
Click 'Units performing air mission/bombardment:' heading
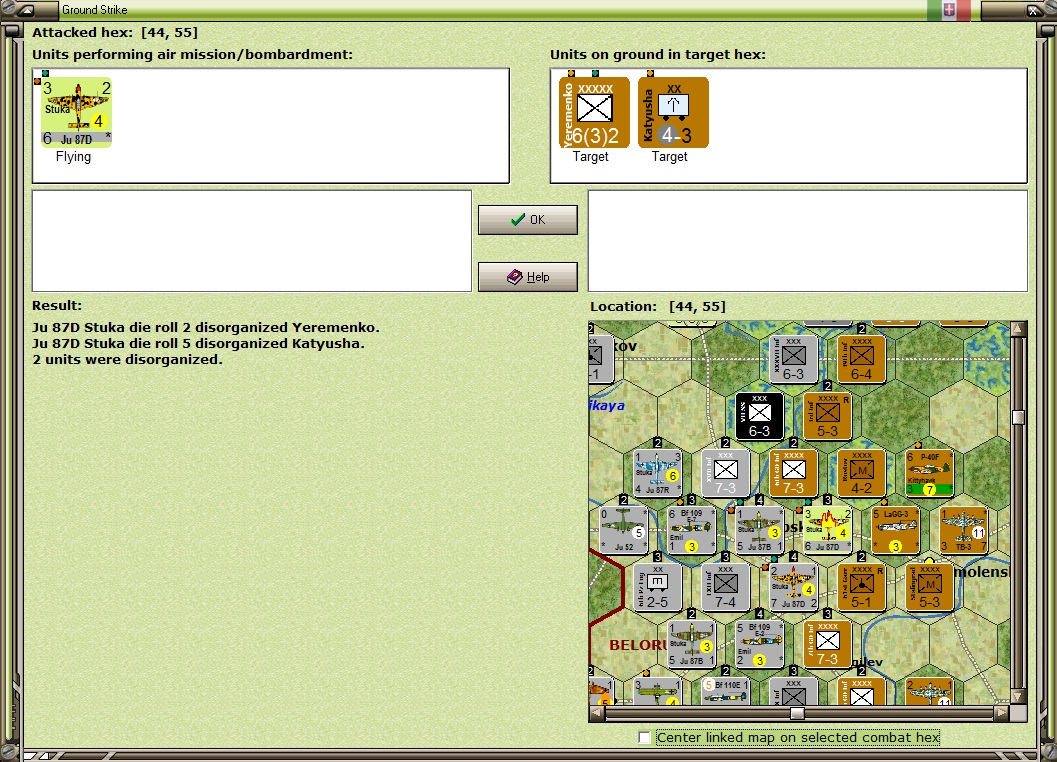[x=193, y=55]
